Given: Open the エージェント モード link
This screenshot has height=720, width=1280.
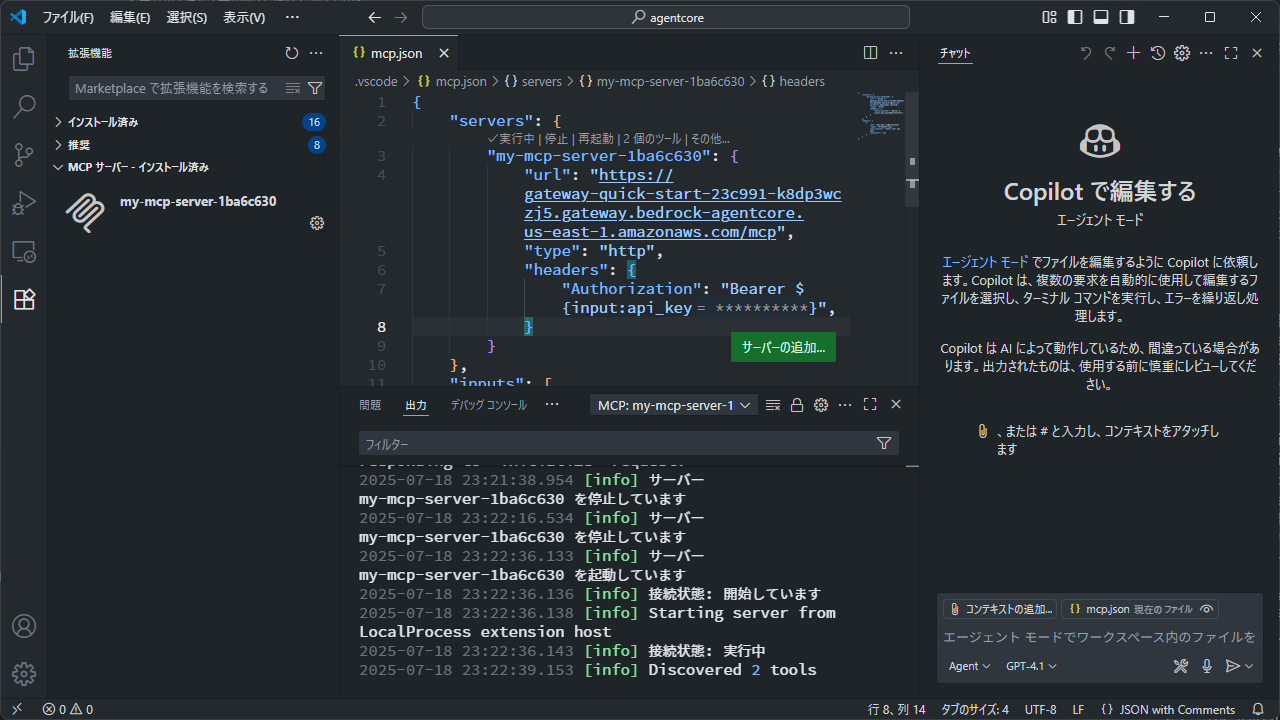Looking at the screenshot, I should click(985, 261).
